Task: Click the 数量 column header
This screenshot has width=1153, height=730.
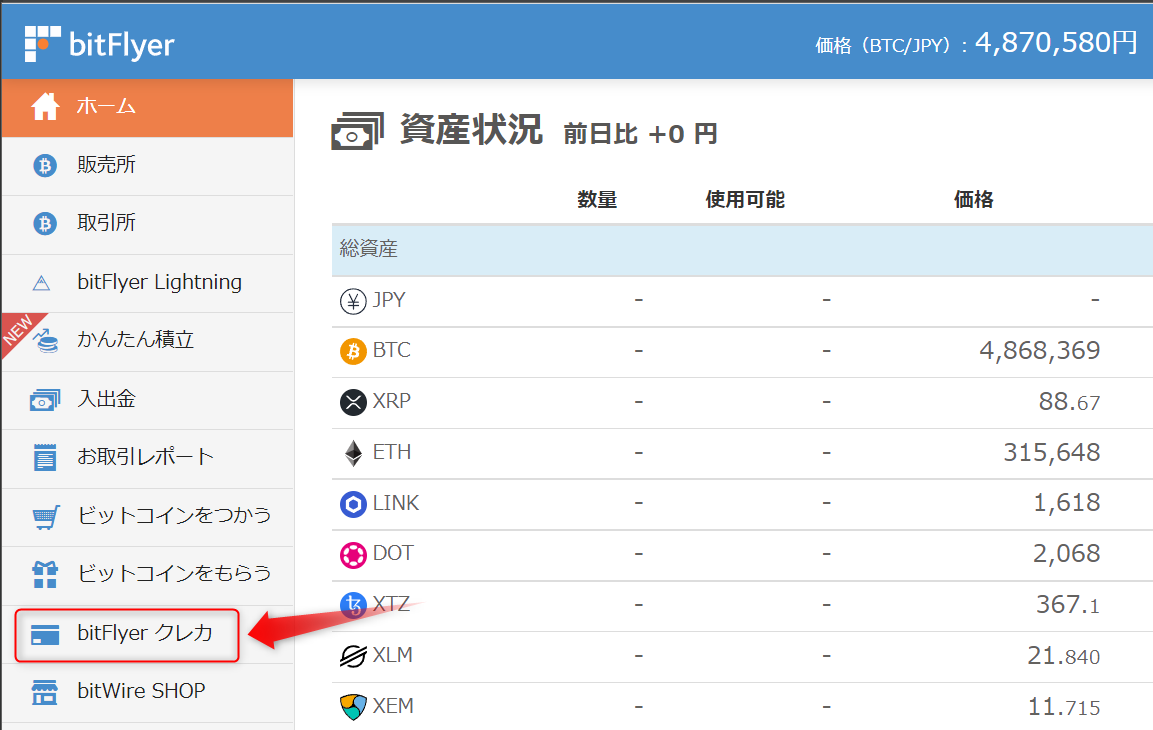Action: (596, 199)
